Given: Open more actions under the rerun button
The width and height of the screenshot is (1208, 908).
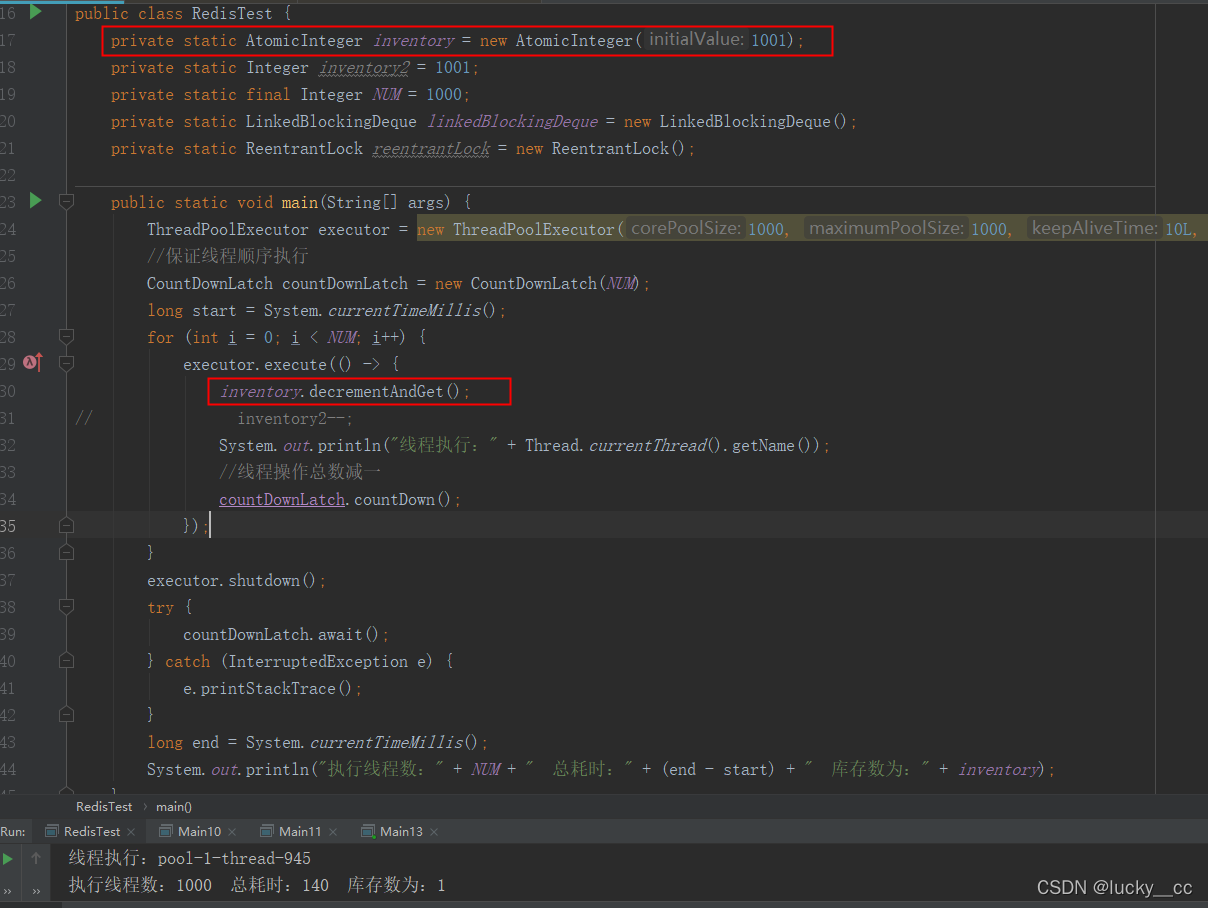Looking at the screenshot, I should 8,890.
